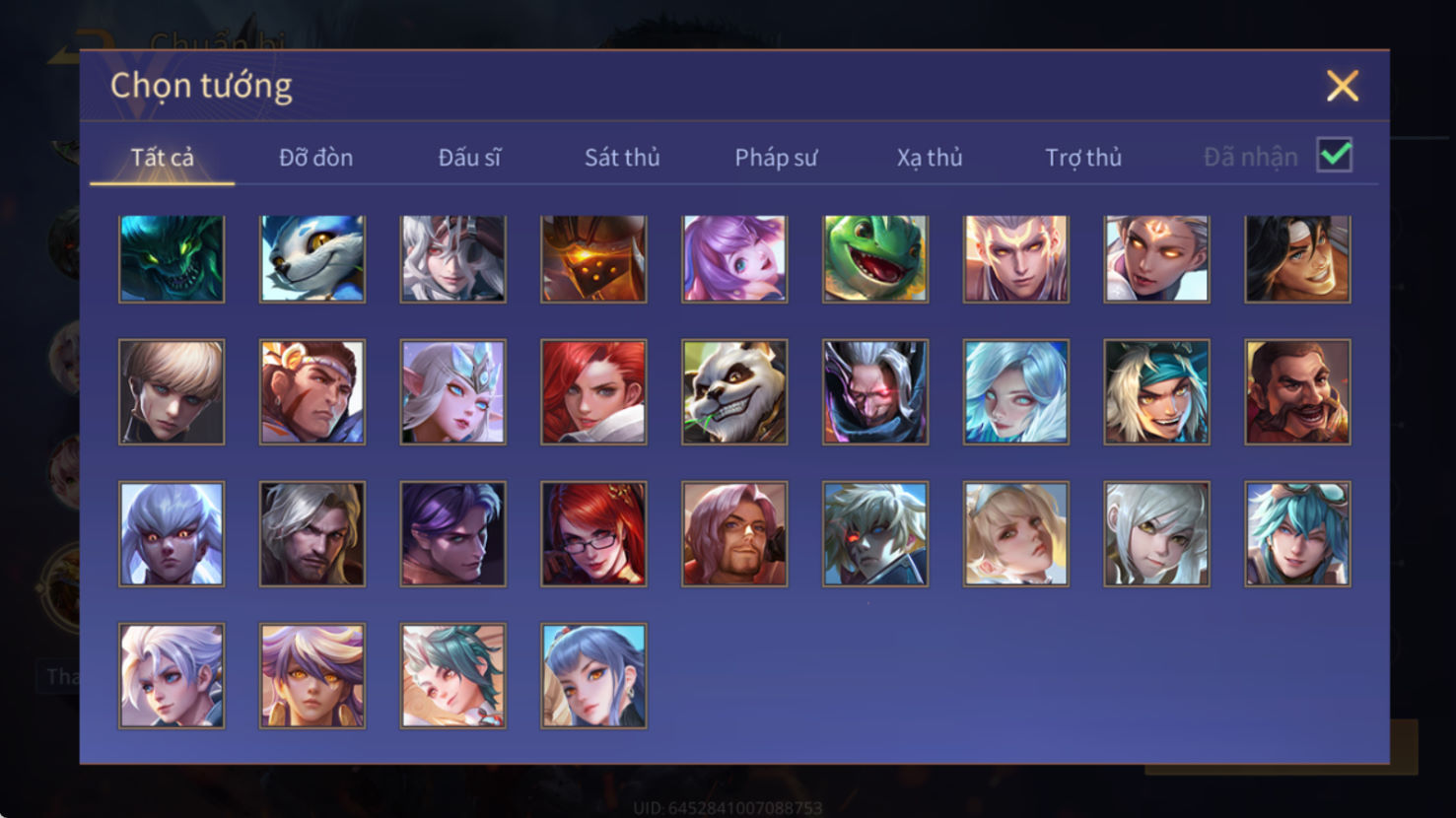This screenshot has width=1456, height=818.
Task: Close the Chọn tướng dialog
Action: [1342, 86]
